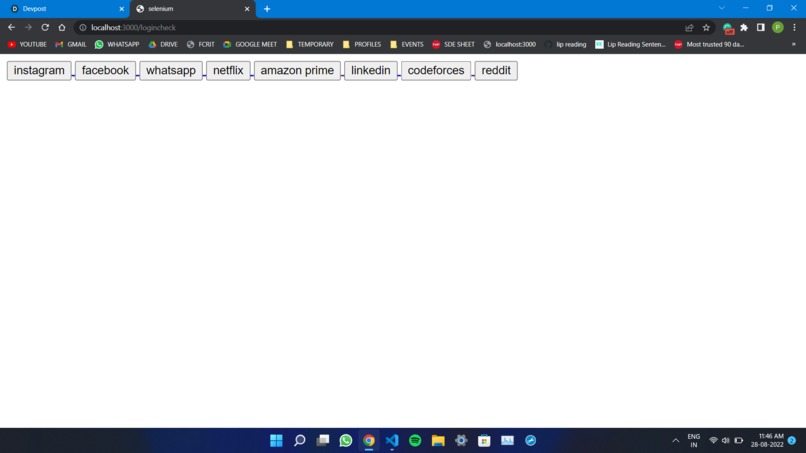
Task: Open the tab search dropdown
Action: [x=722, y=8]
